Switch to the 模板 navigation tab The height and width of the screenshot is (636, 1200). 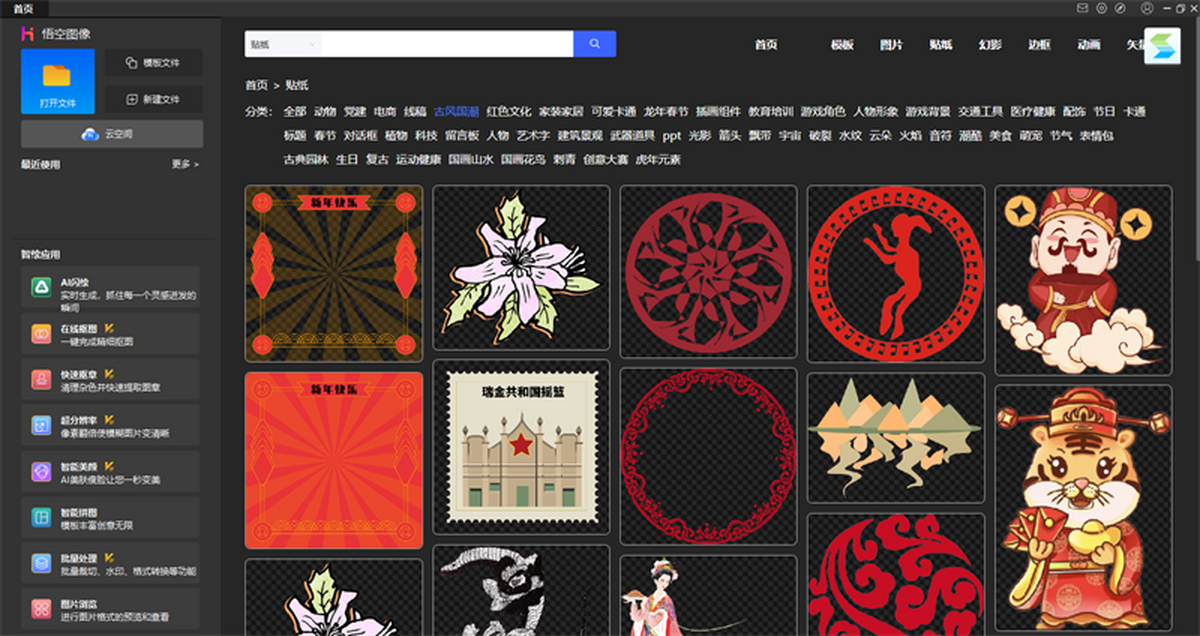coord(842,45)
